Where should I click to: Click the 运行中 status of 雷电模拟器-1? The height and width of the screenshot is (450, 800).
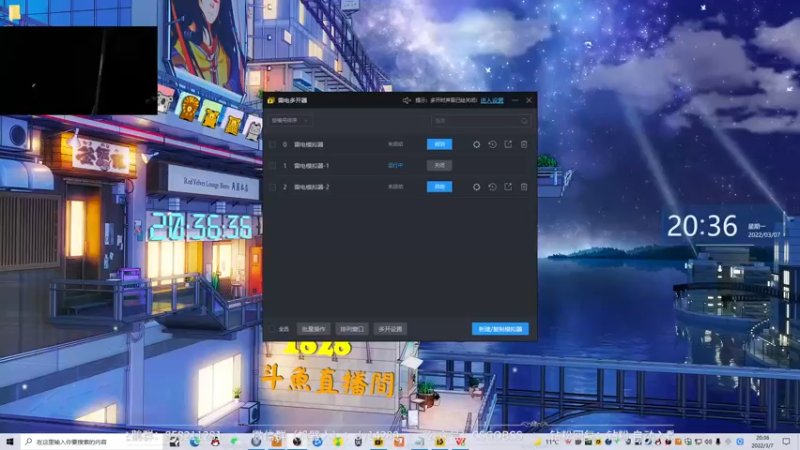point(395,166)
